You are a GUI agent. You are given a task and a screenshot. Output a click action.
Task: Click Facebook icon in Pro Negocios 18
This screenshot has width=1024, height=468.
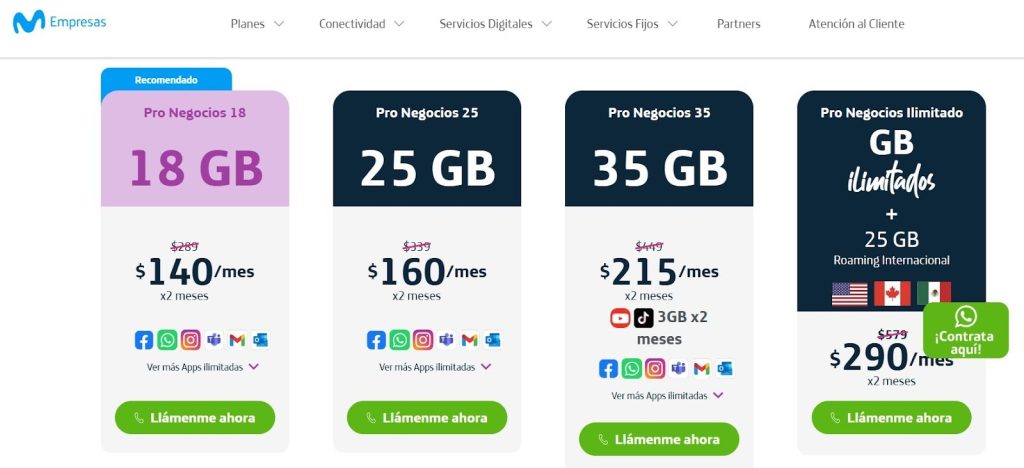point(144,340)
